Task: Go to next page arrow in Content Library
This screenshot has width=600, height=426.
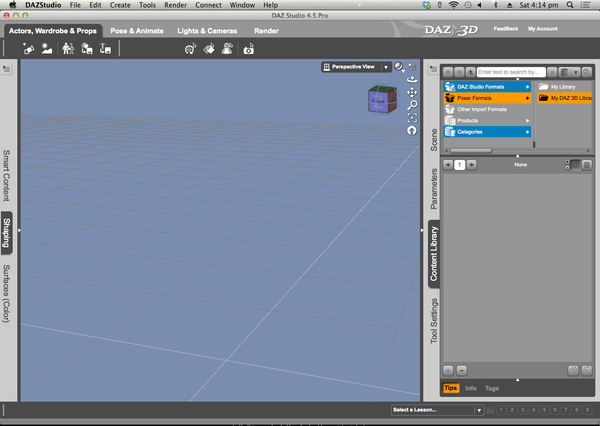Action: click(x=472, y=165)
